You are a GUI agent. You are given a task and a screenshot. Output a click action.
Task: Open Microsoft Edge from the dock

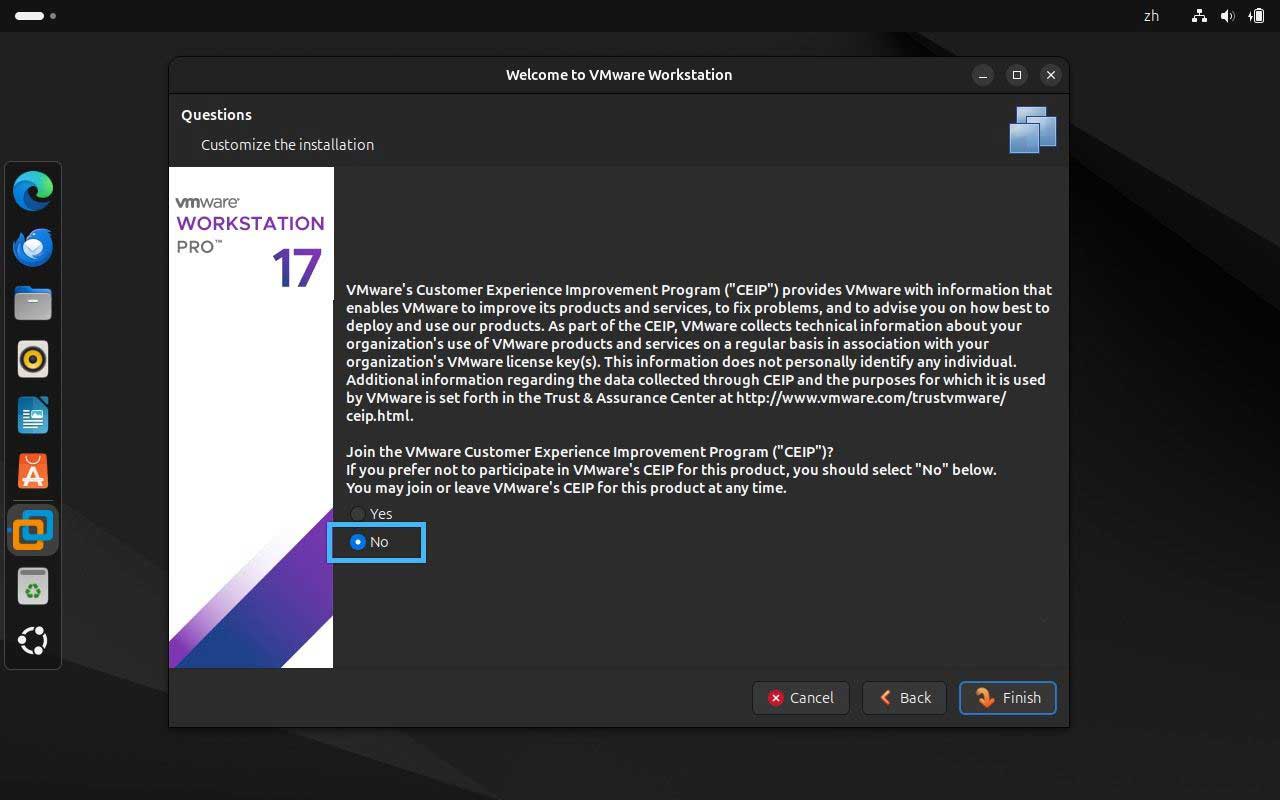pos(33,191)
